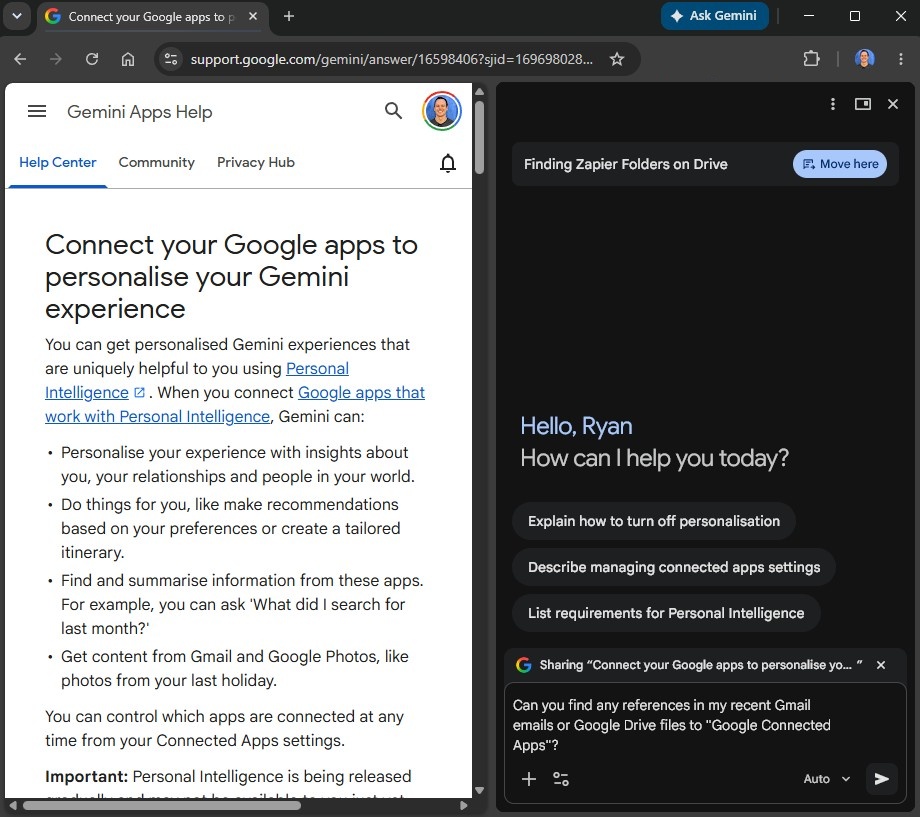Open Gemini panel more options menu

point(833,104)
